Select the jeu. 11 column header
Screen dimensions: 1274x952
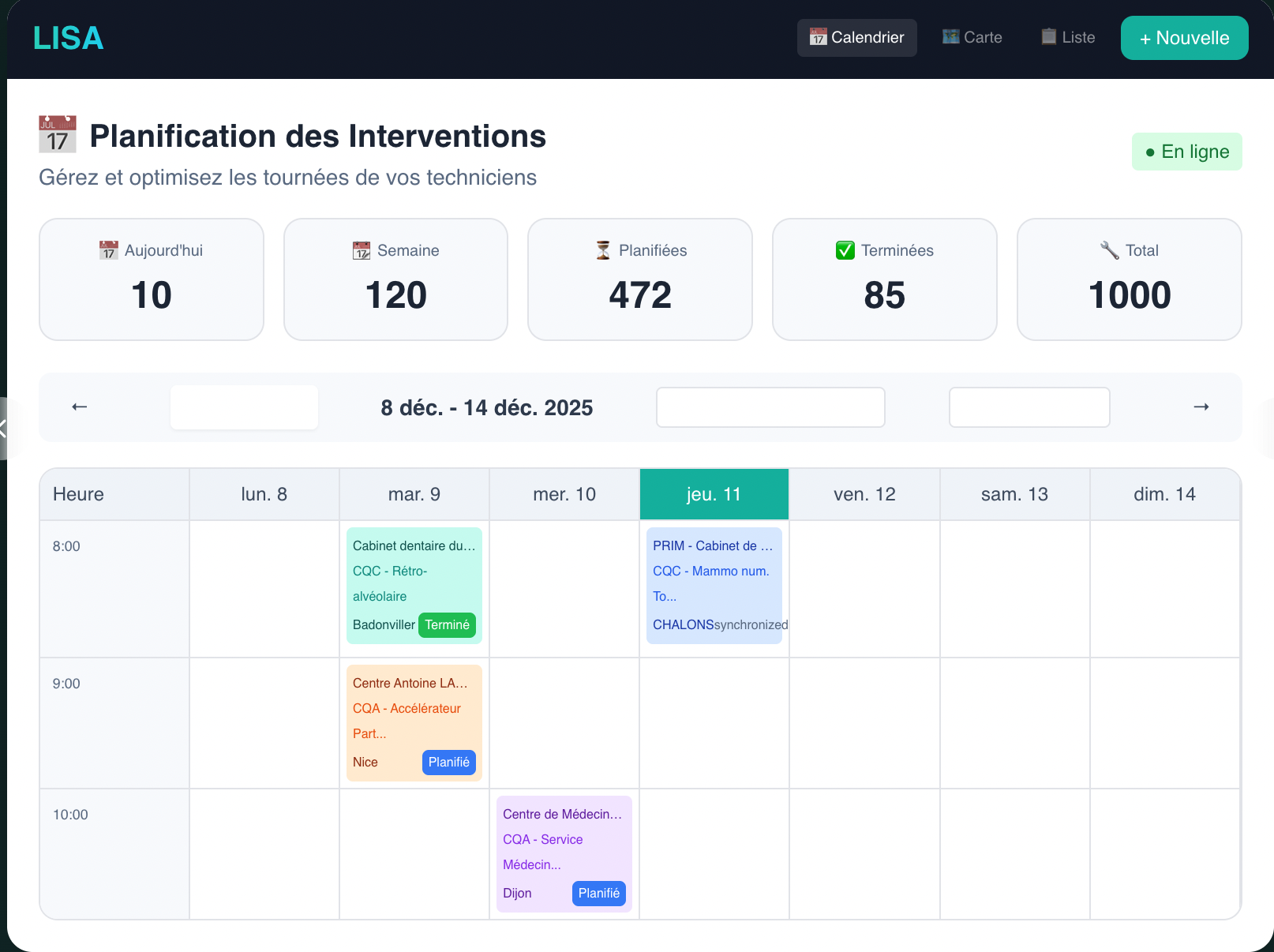point(713,494)
